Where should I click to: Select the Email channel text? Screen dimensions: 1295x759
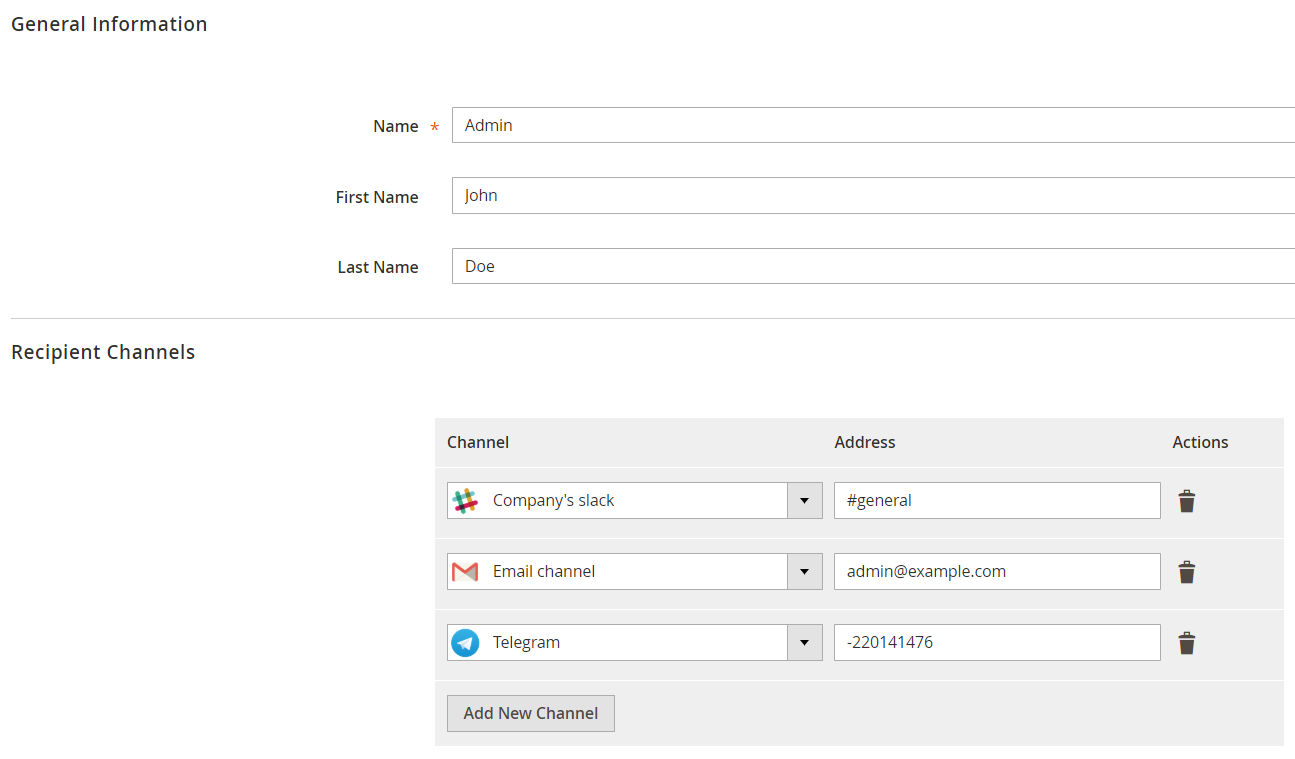click(544, 572)
